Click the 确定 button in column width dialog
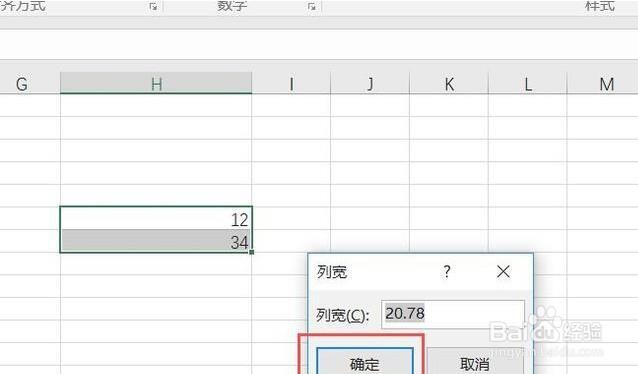 coord(365,361)
